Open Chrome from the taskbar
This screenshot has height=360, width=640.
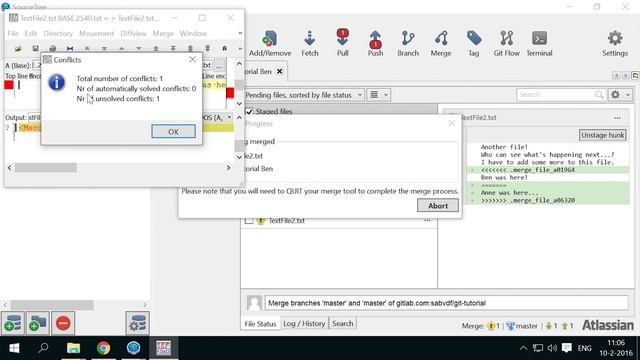(103, 348)
